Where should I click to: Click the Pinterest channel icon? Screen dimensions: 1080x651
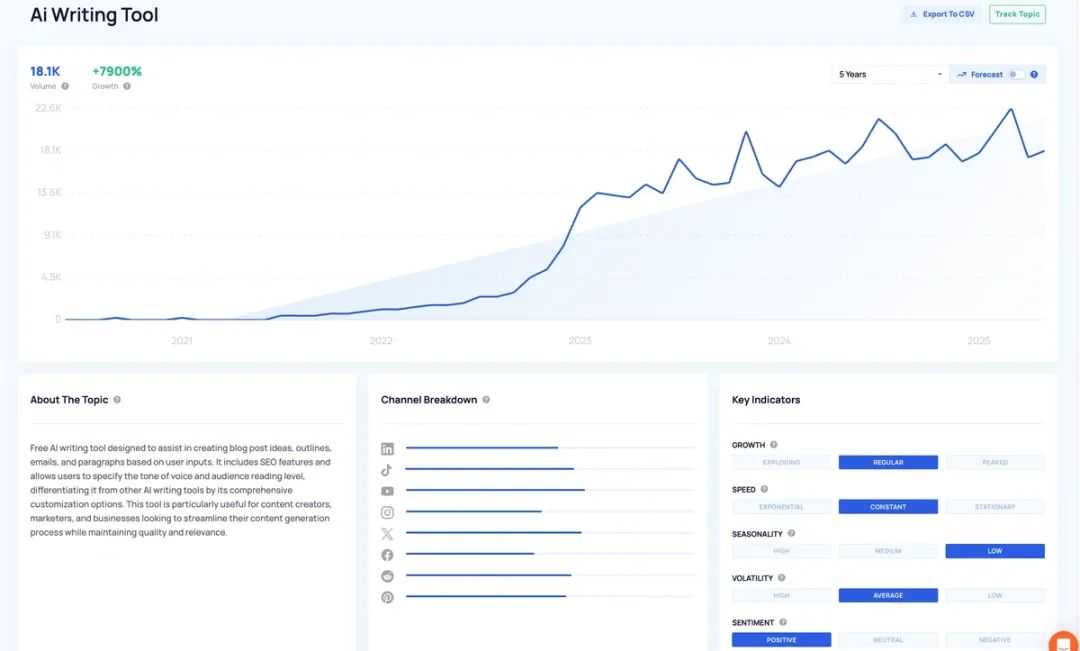387,597
